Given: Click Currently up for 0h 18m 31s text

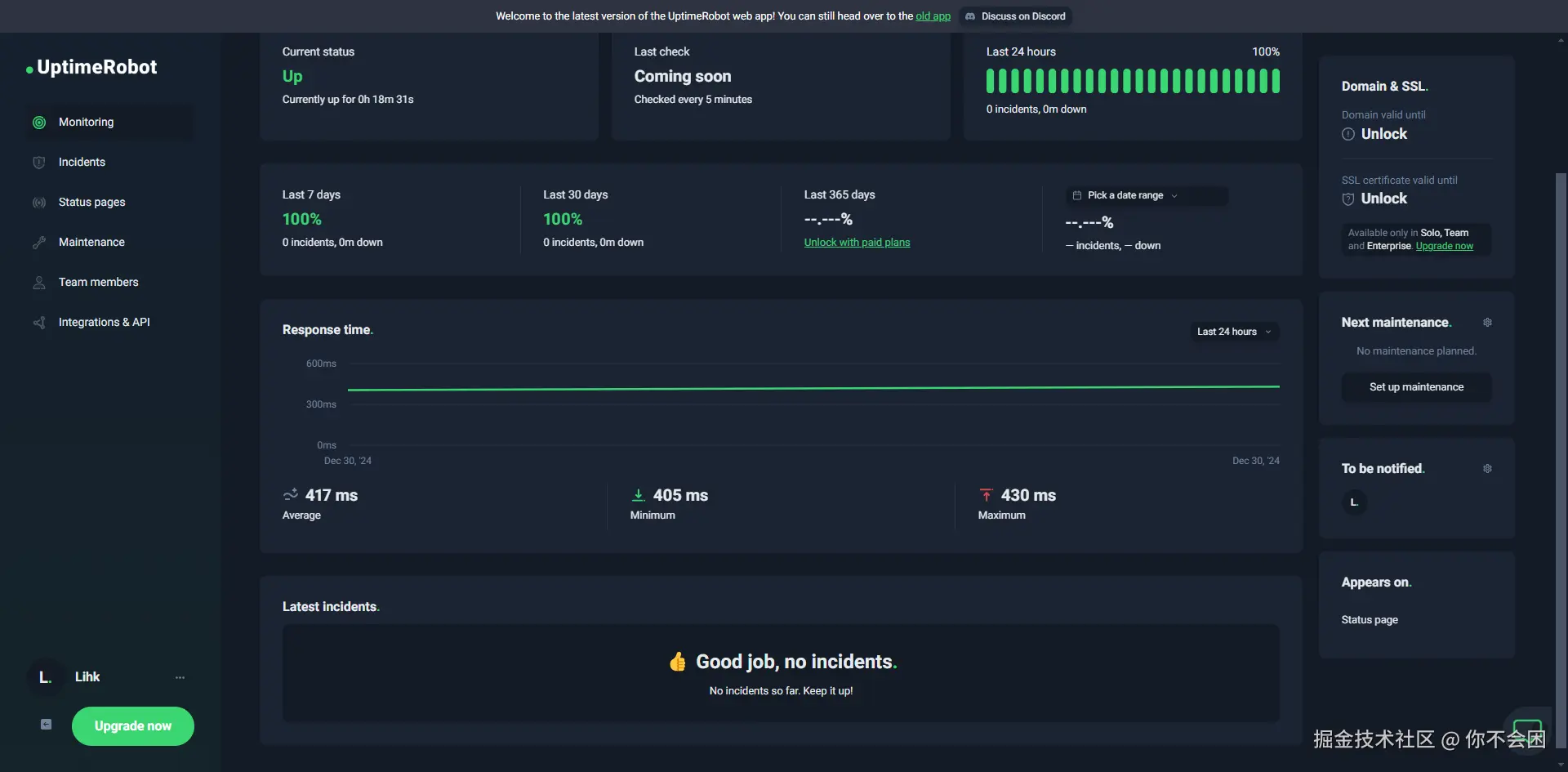Looking at the screenshot, I should click(x=348, y=100).
